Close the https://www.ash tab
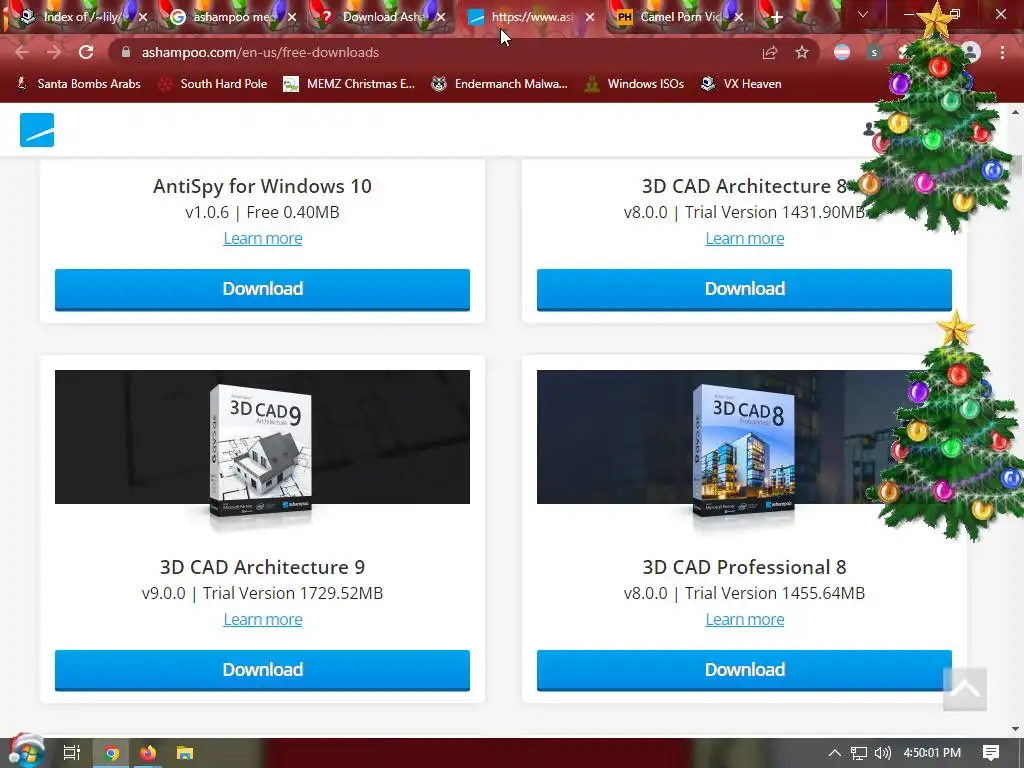The height and width of the screenshot is (768, 1024). [x=590, y=17]
